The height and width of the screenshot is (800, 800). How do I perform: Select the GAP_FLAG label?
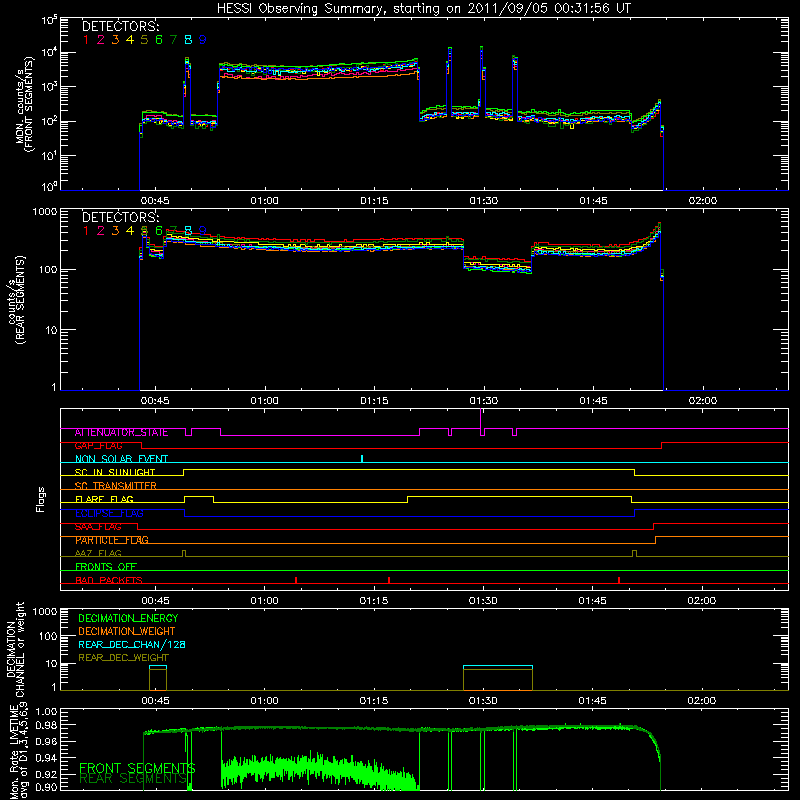click(x=98, y=445)
